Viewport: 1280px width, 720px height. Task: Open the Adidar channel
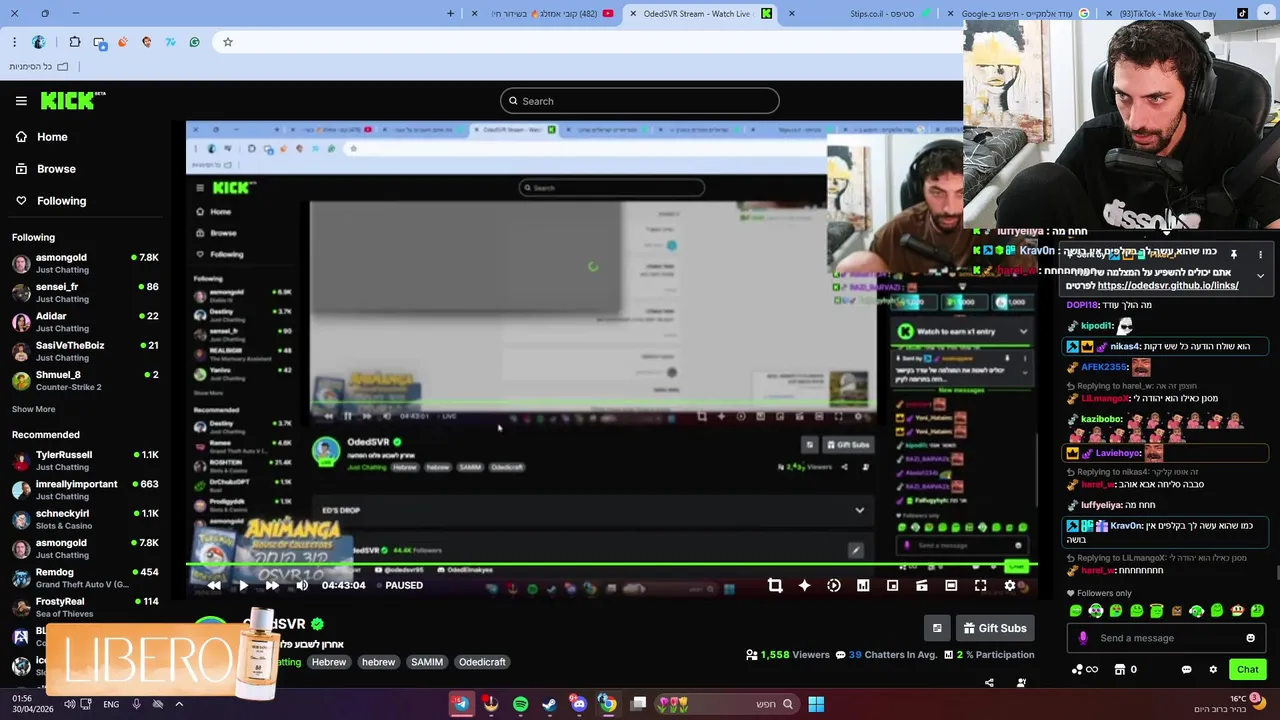tap(85, 321)
